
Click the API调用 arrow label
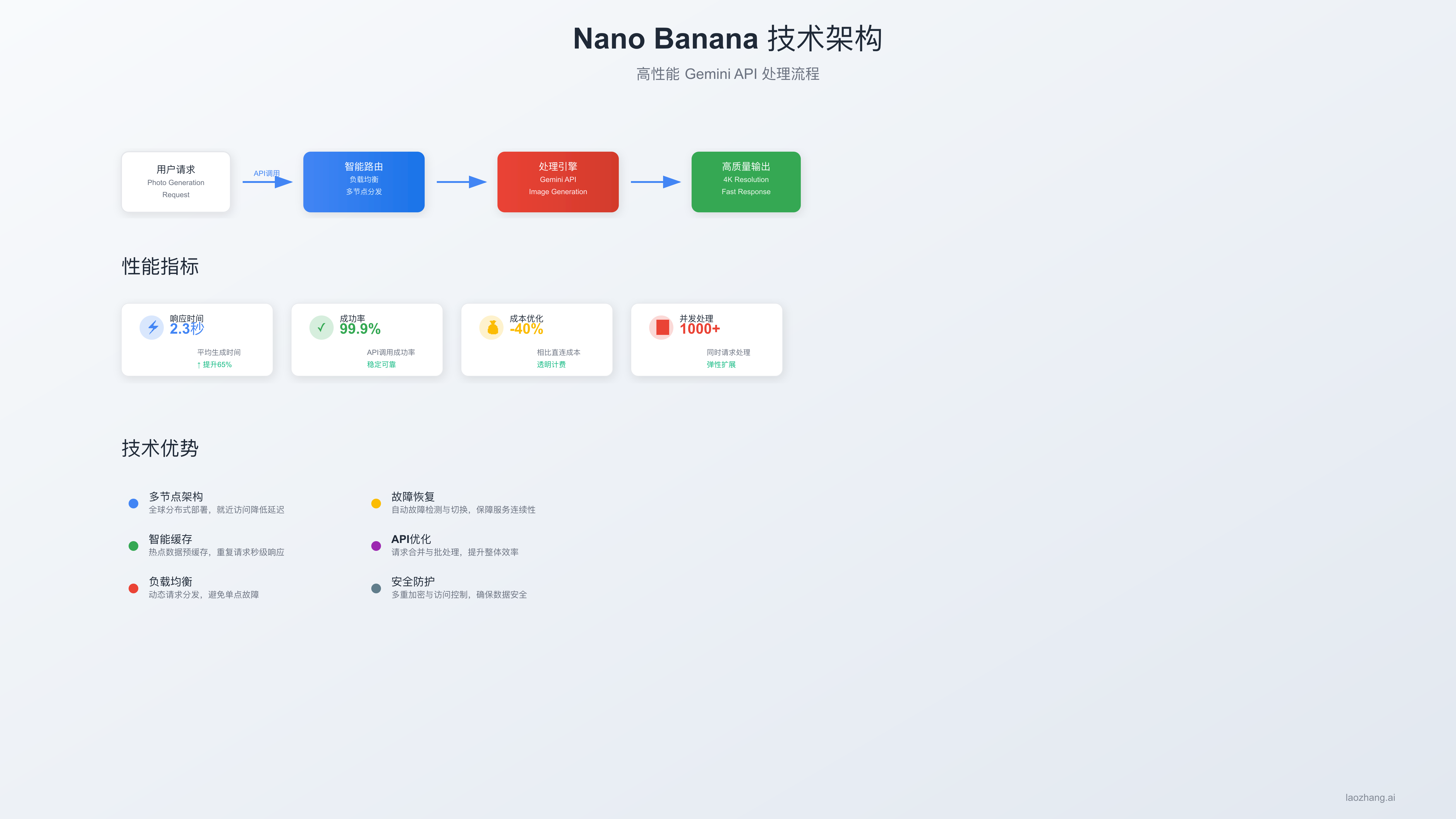[x=266, y=173]
